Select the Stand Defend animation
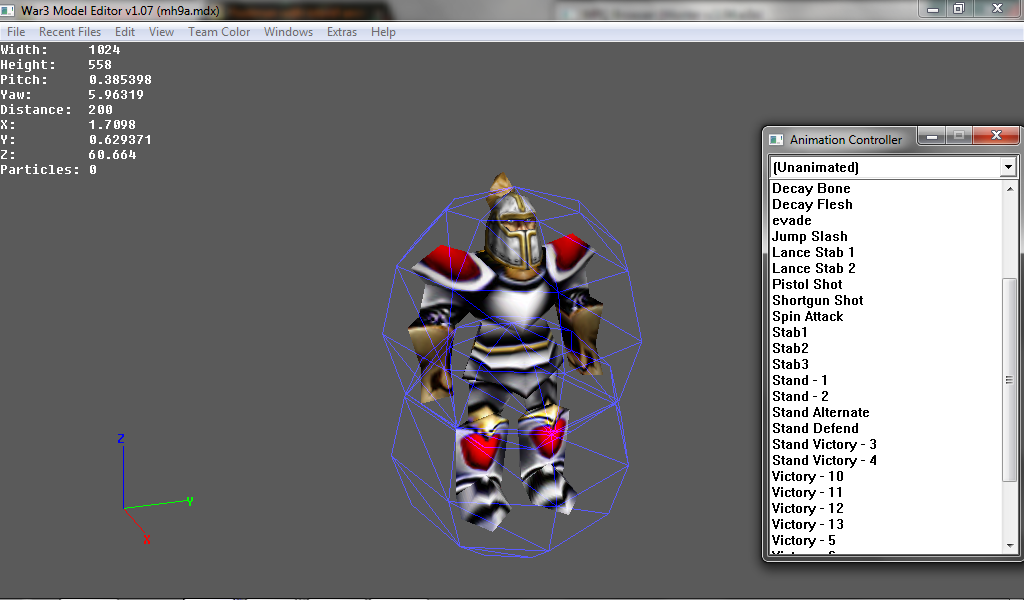 pos(815,428)
